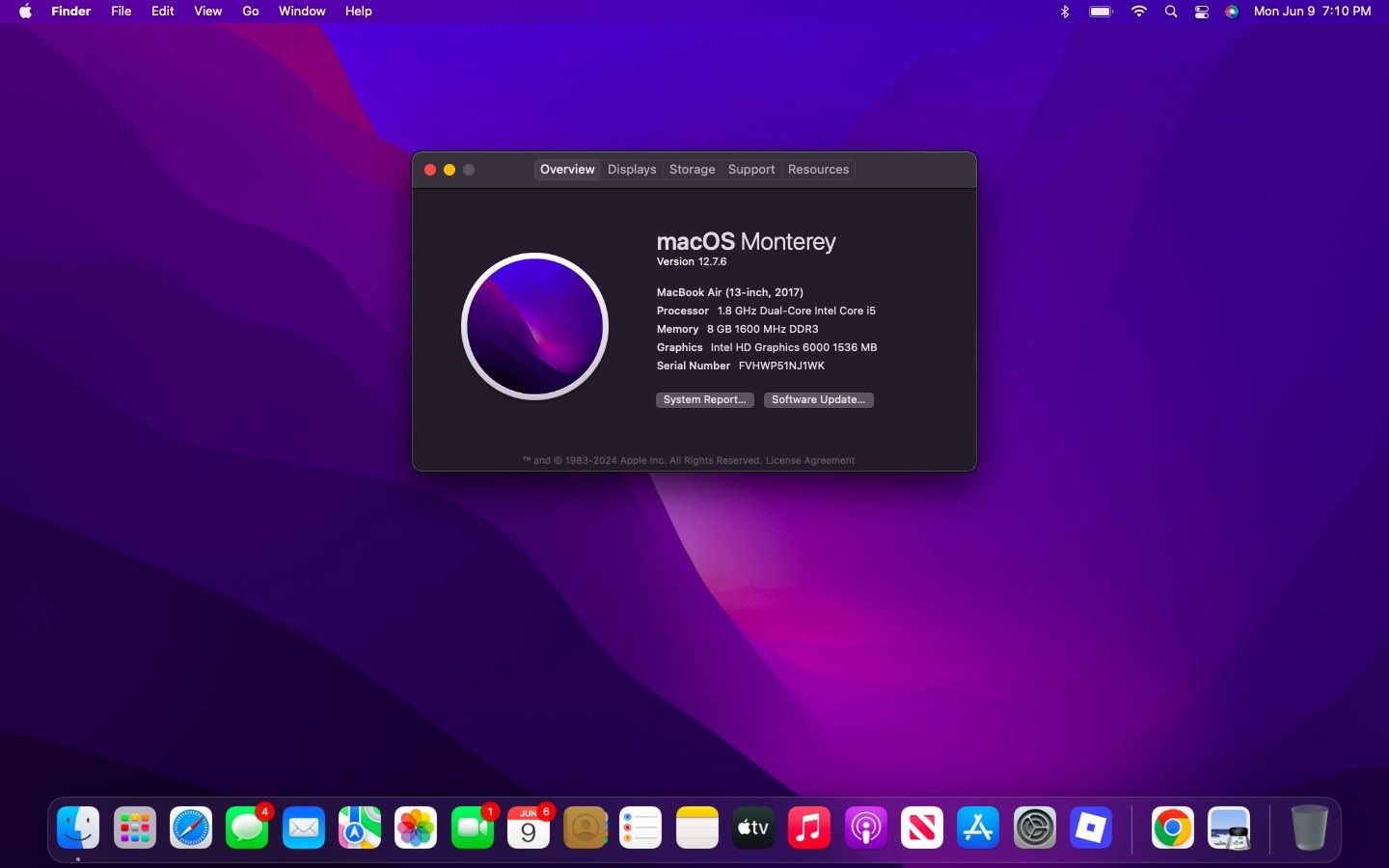Open the View menu

(208, 12)
